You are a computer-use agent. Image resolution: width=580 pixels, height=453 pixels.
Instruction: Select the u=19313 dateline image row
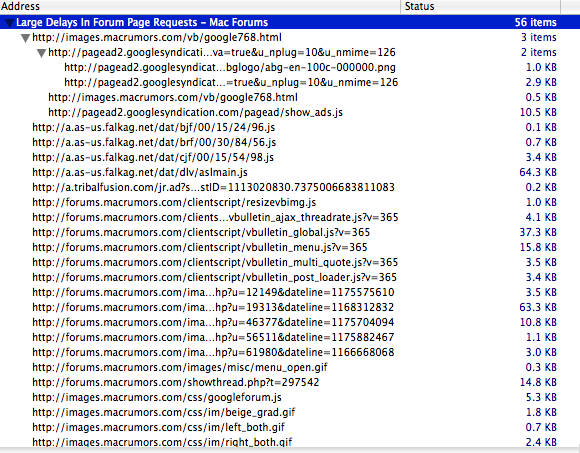point(290,307)
